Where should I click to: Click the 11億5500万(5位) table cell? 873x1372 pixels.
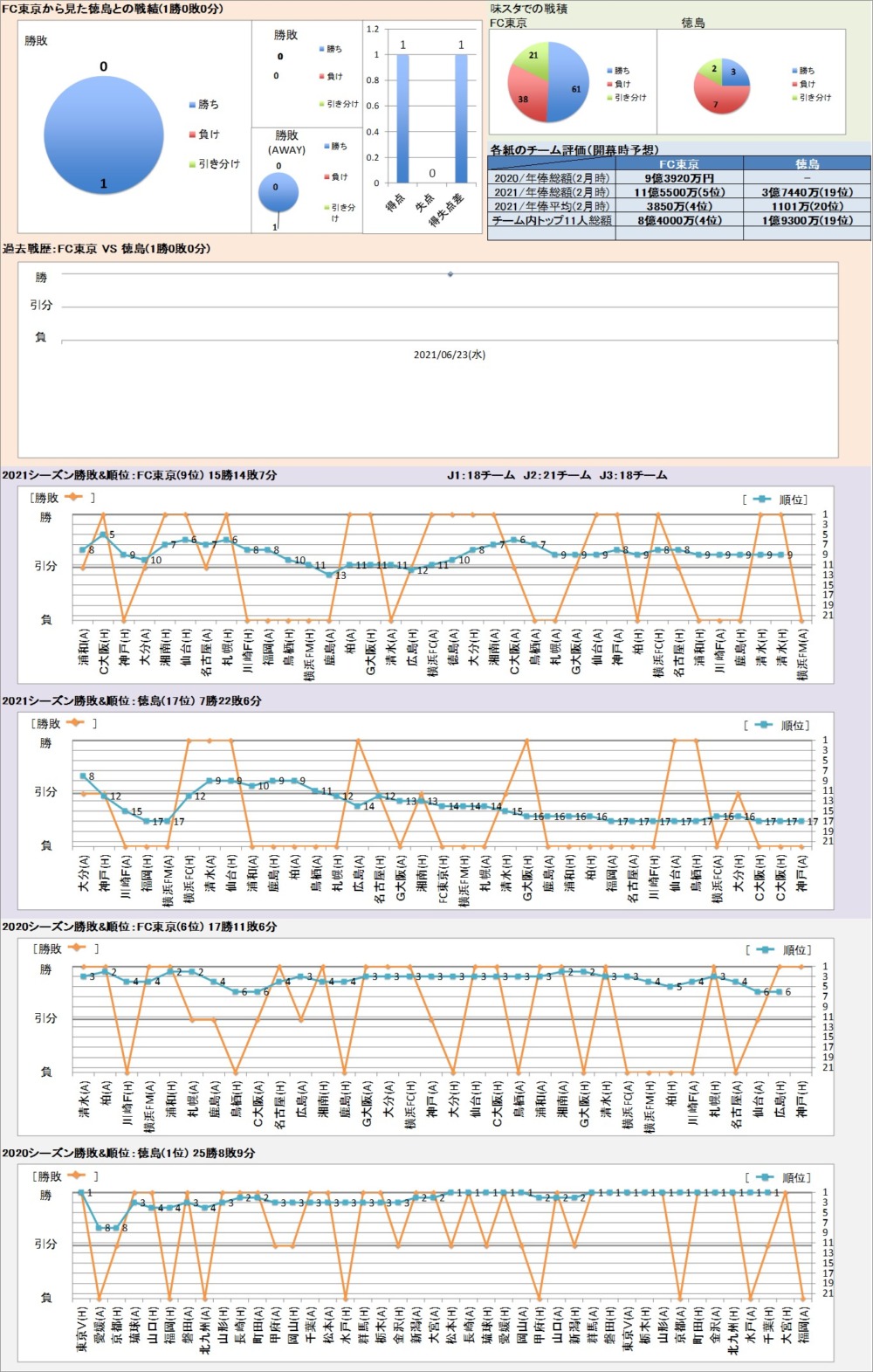678,192
